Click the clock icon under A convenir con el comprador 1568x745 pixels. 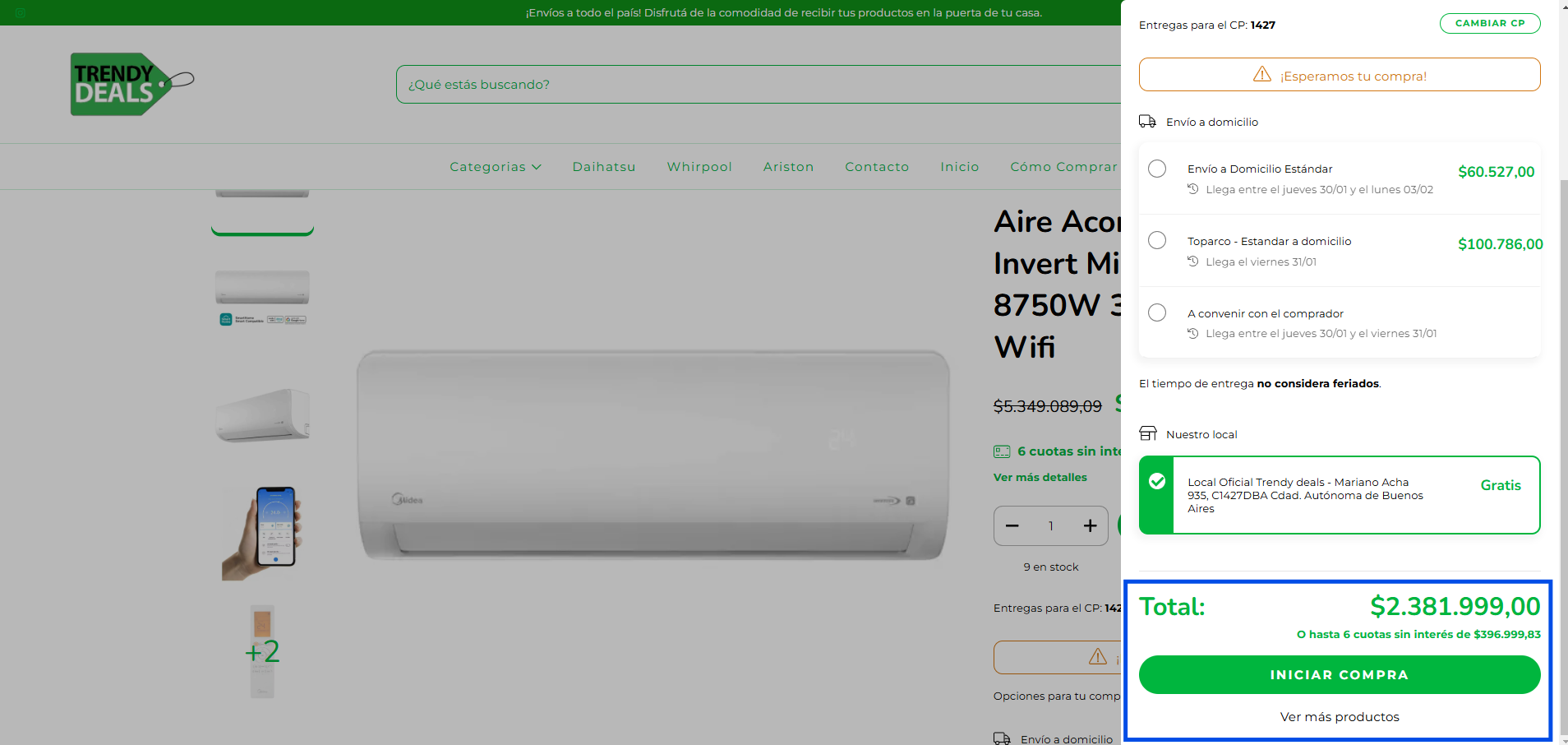(x=1193, y=333)
